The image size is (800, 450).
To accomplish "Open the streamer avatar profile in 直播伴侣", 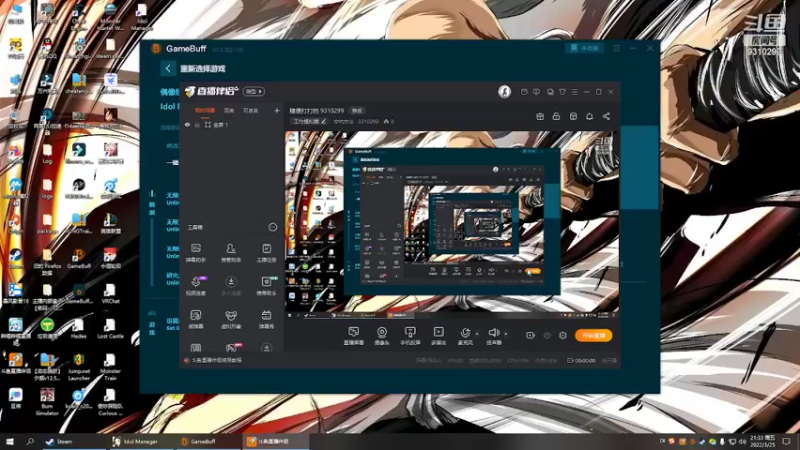I will [x=504, y=91].
